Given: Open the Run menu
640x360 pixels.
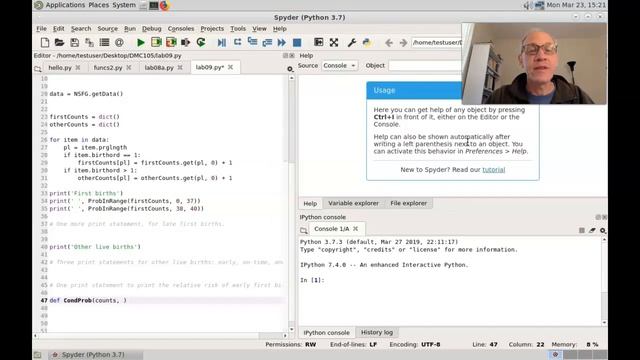Looking at the screenshot, I should (130, 29).
